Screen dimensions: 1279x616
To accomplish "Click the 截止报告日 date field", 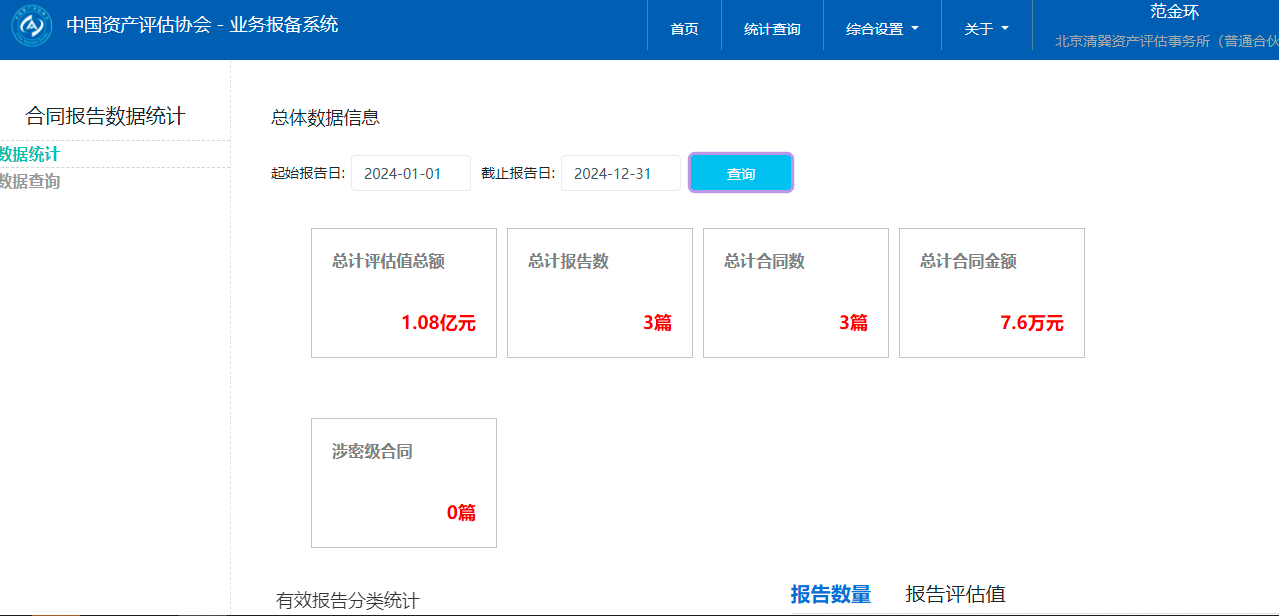I will tap(620, 173).
